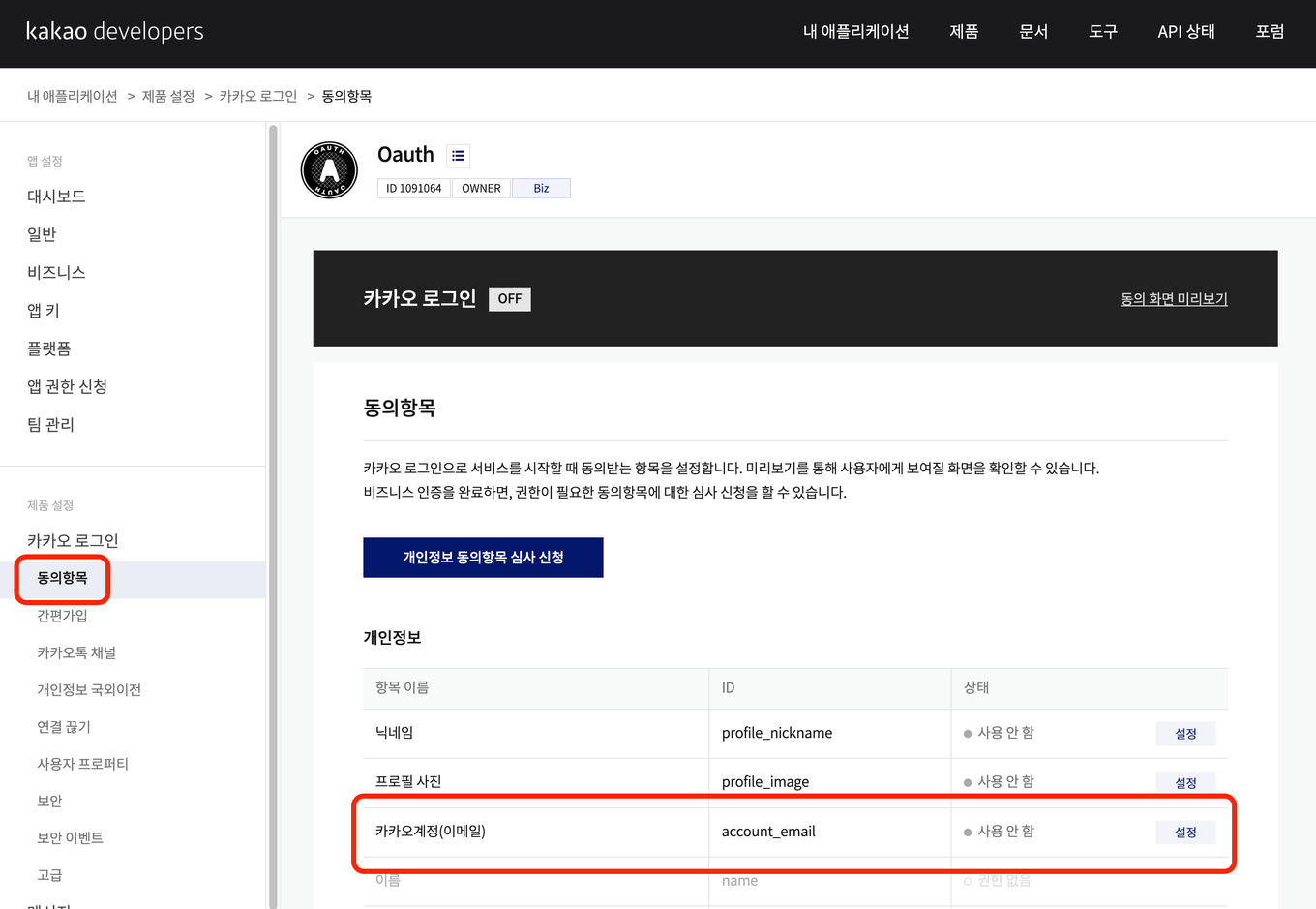This screenshot has height=909, width=1316.
Task: Open 개인정보 국외이전 in sidebar
Action: (x=89, y=689)
